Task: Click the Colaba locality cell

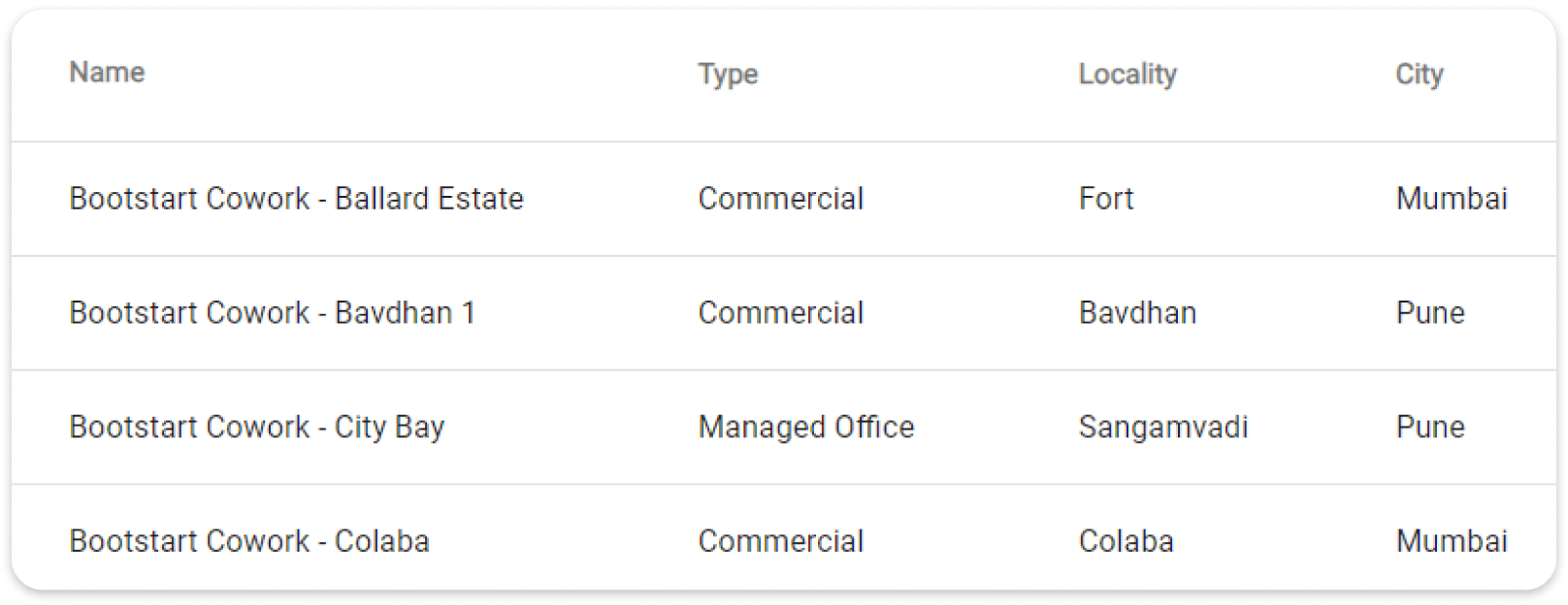Action: (x=1126, y=541)
